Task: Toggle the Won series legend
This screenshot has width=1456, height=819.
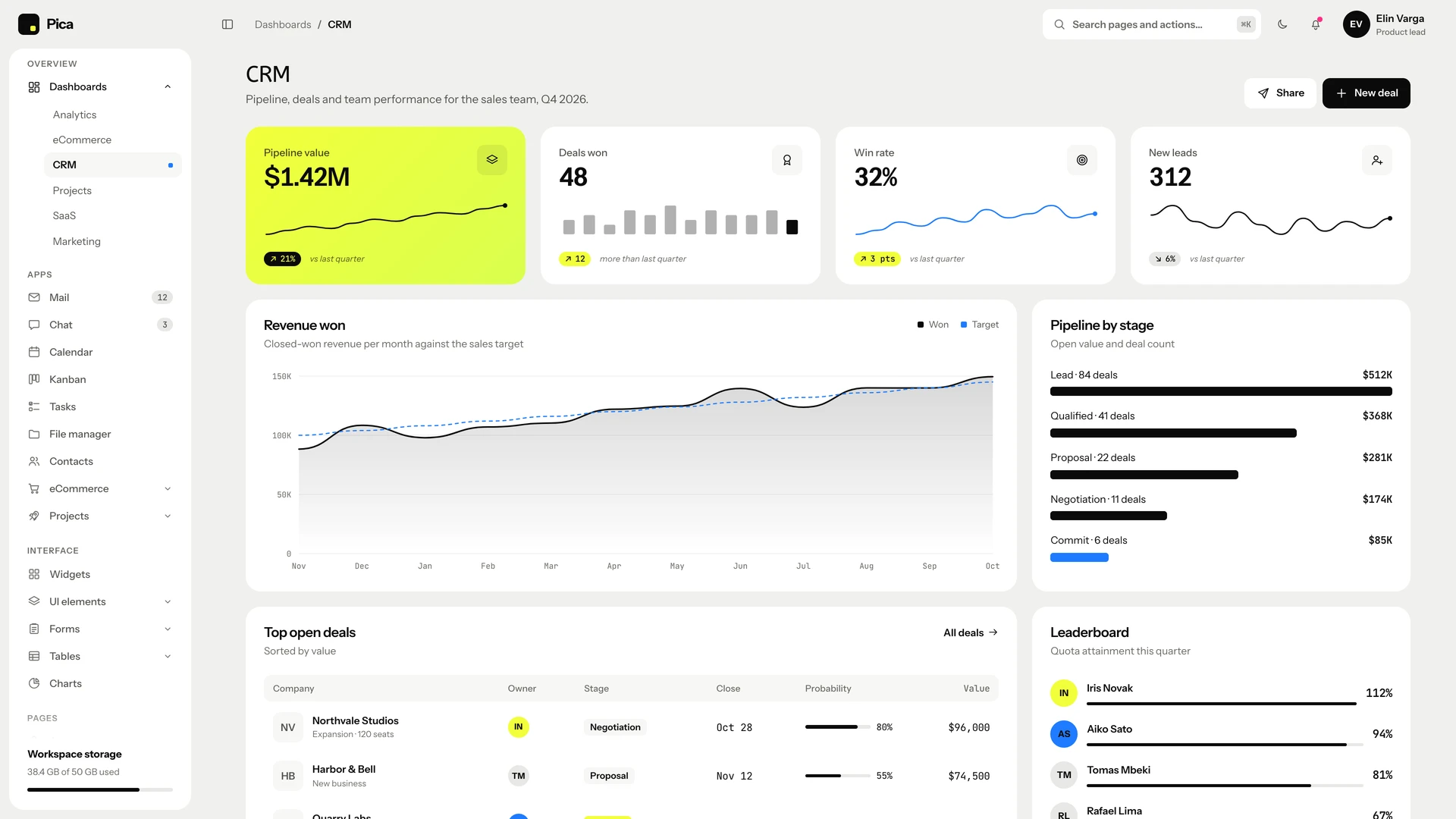Action: [933, 325]
